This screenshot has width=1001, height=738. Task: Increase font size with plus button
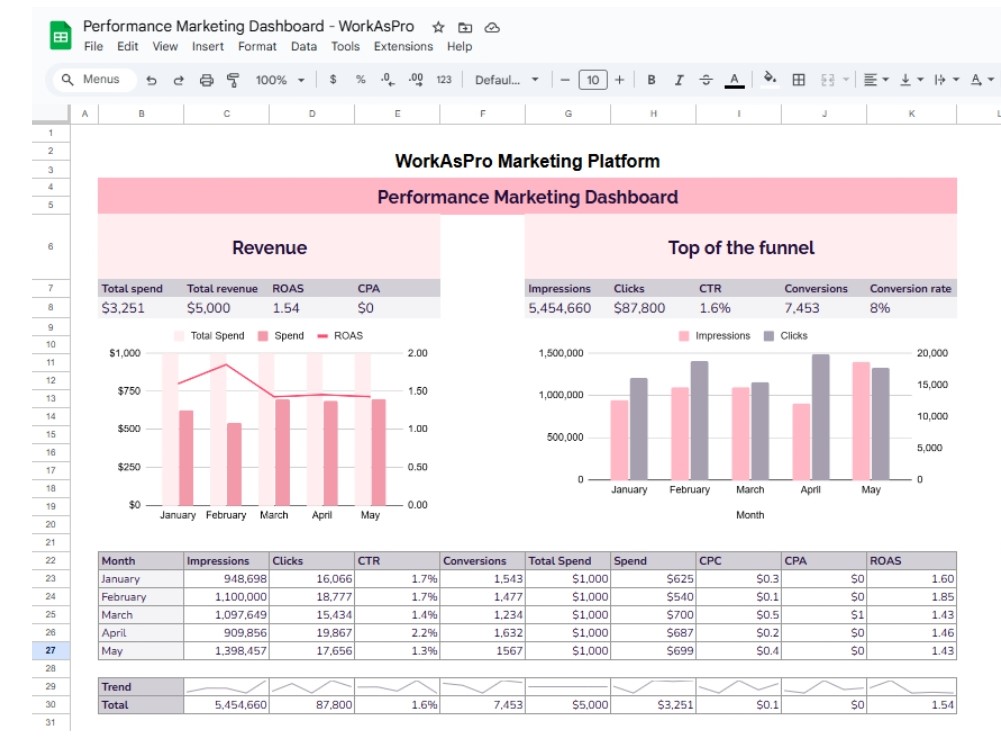pos(619,80)
